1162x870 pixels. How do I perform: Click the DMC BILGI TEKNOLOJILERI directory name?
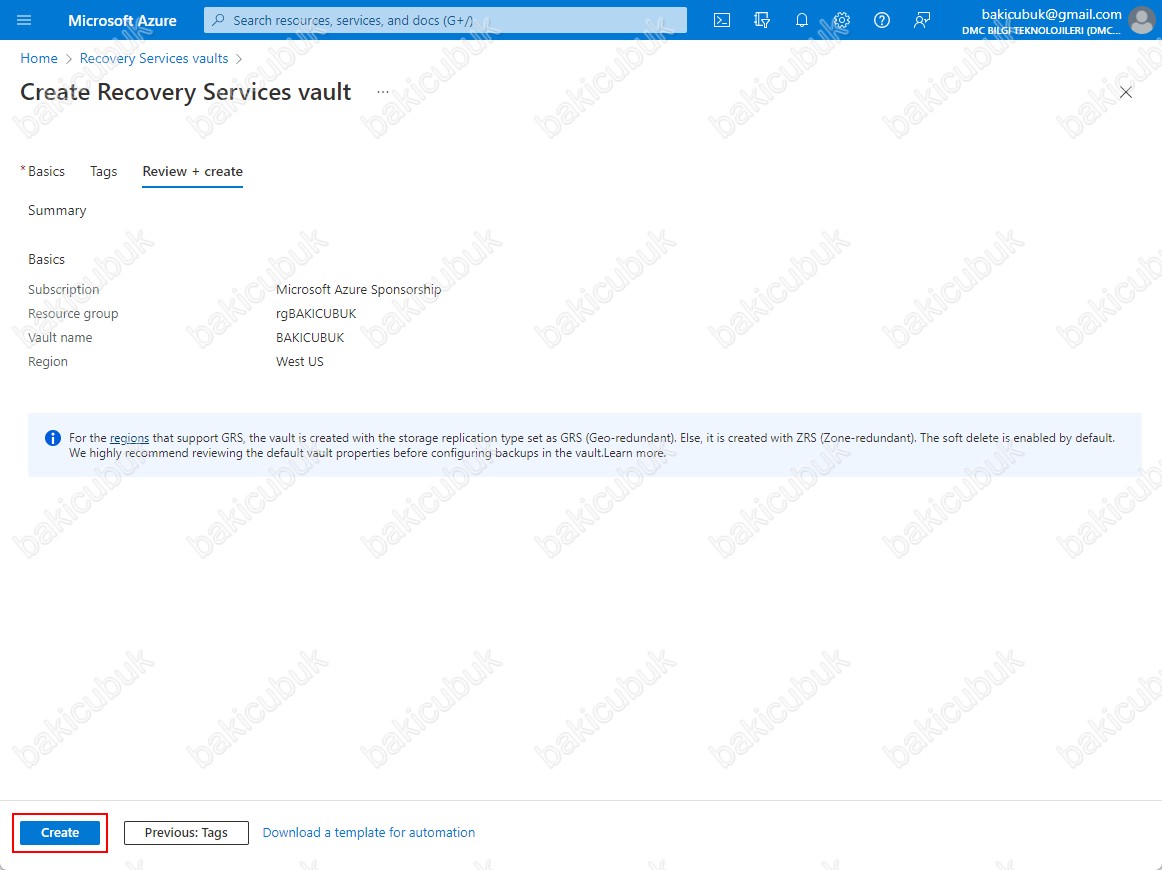tap(1041, 30)
